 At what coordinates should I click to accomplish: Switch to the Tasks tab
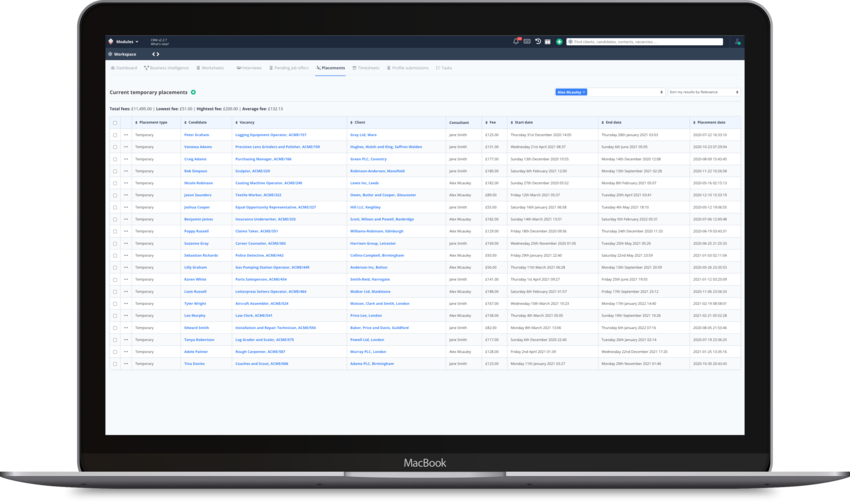(444, 68)
